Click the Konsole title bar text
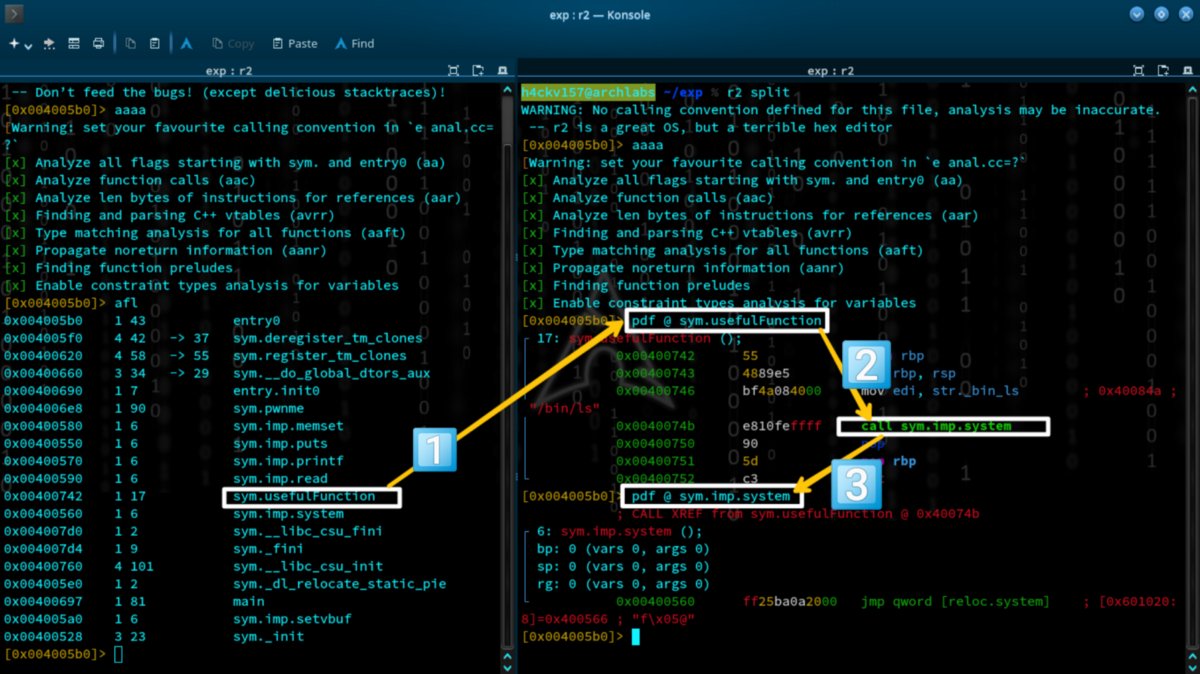1200x674 pixels. 600,14
